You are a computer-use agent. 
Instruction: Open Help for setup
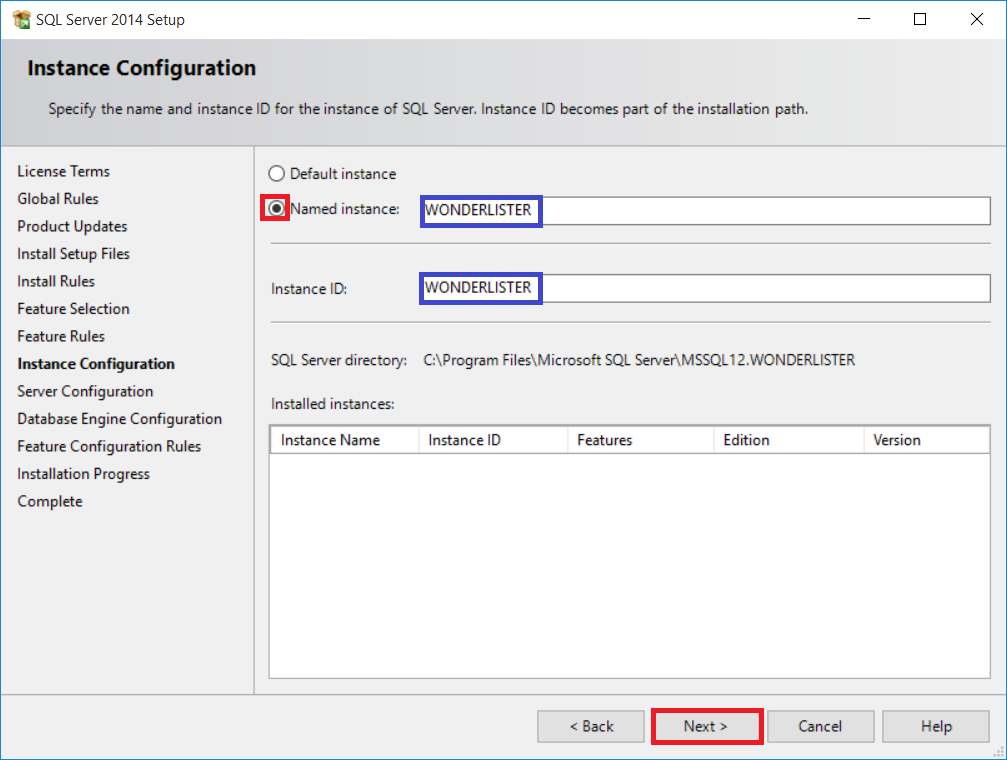click(x=936, y=726)
